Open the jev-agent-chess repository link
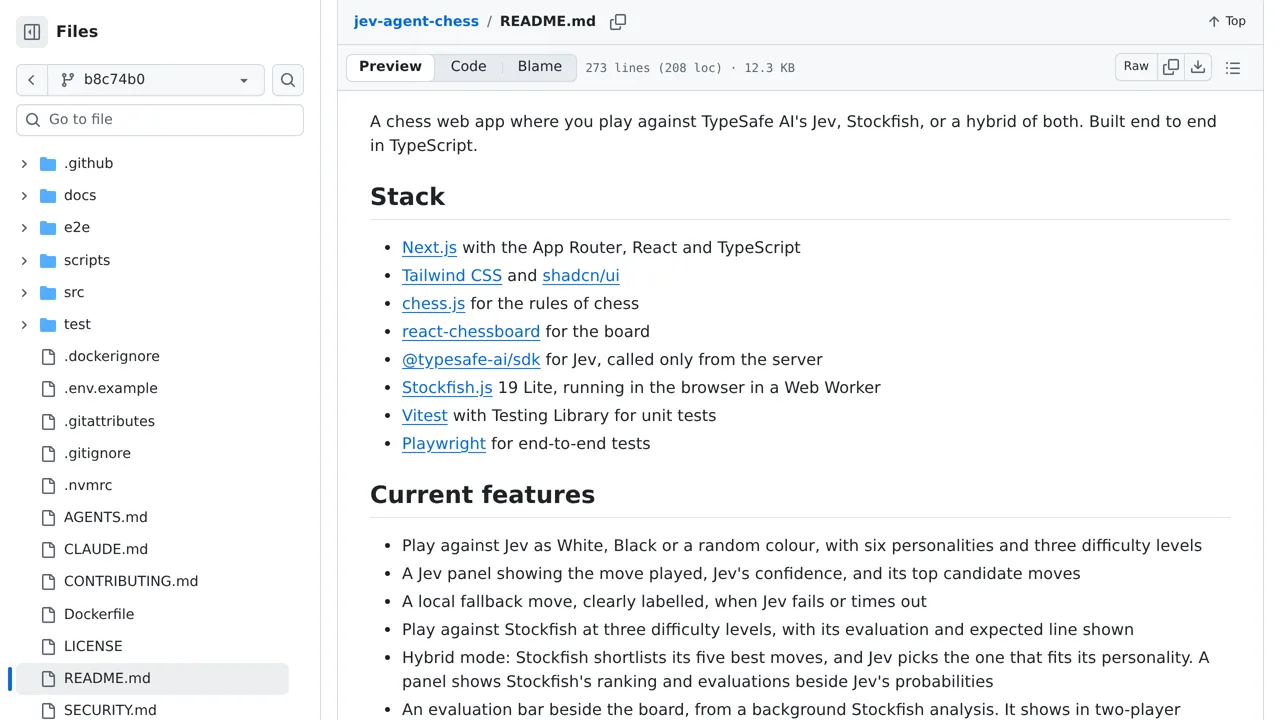Screen dimensions: 1280x720 click(416, 21)
